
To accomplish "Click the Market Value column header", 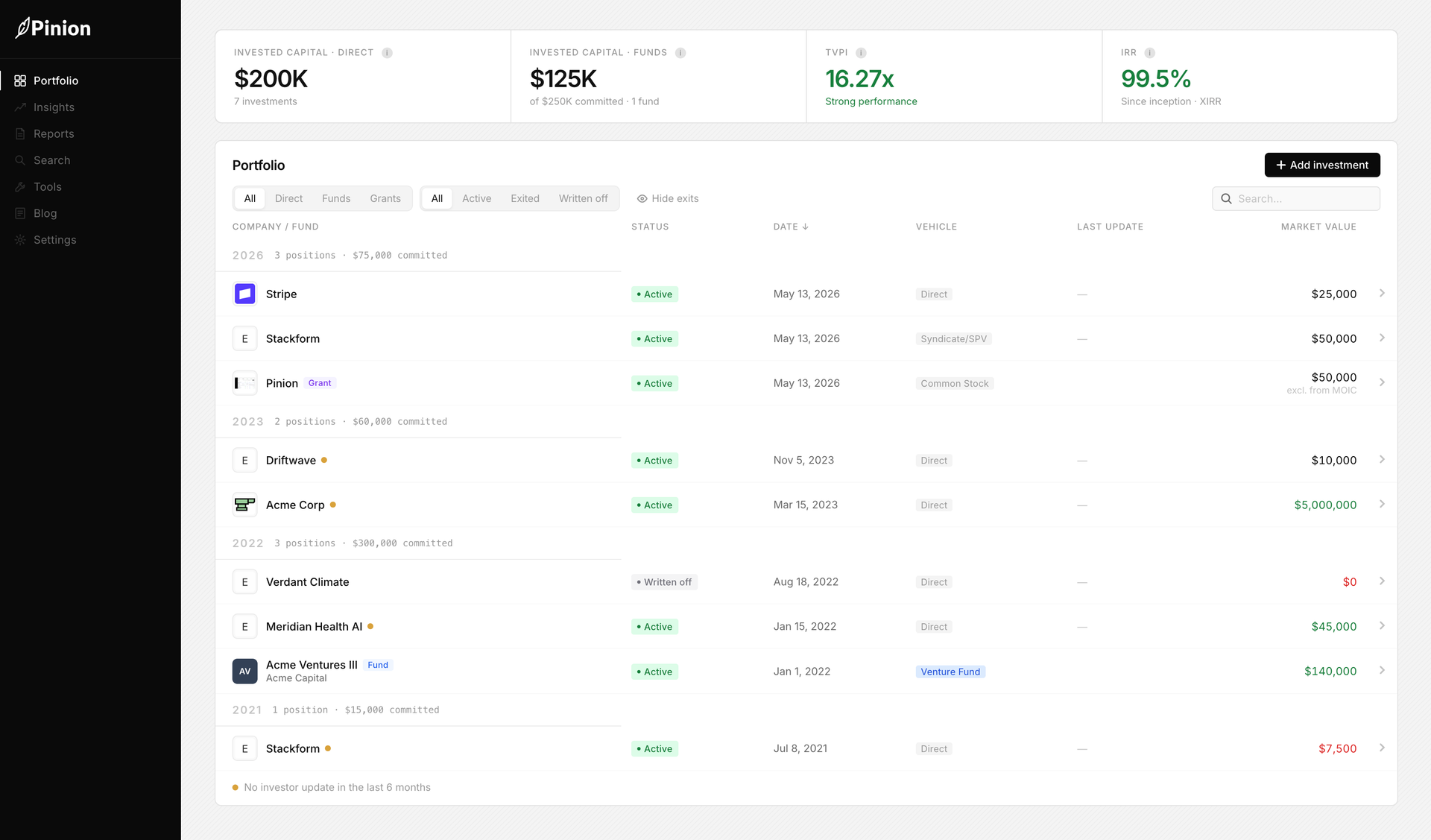I will [x=1318, y=227].
